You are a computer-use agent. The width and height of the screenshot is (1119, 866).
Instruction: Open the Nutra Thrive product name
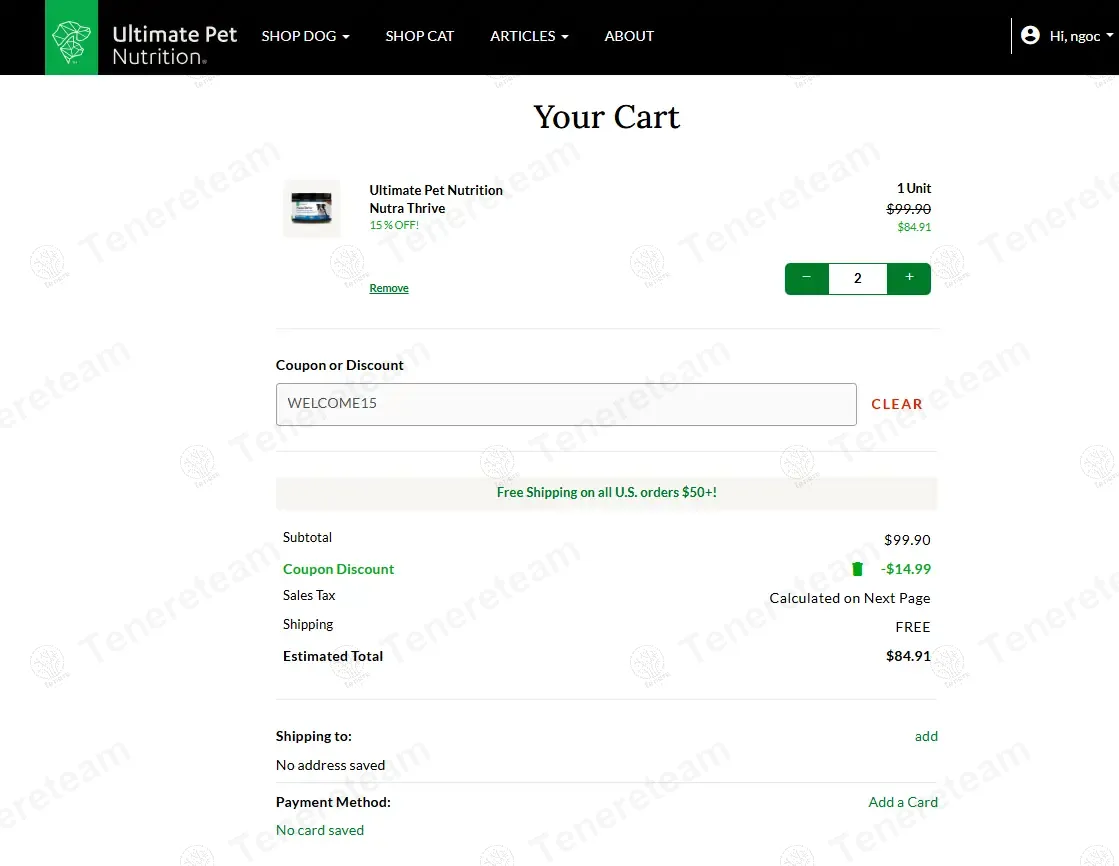[x=435, y=199]
